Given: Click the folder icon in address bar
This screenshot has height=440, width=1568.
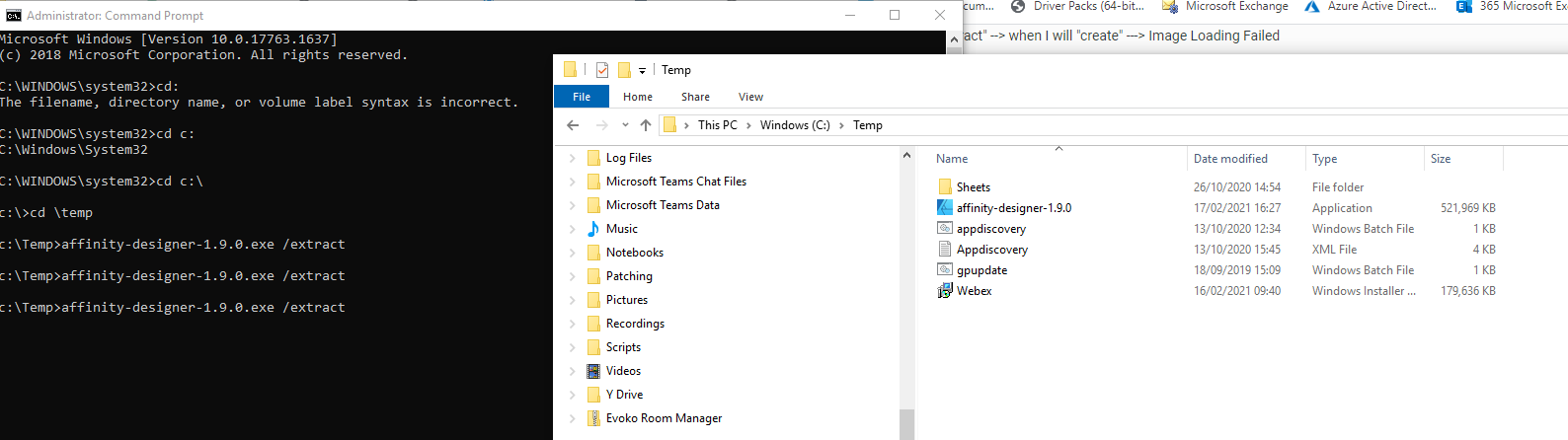Looking at the screenshot, I should coord(669,125).
